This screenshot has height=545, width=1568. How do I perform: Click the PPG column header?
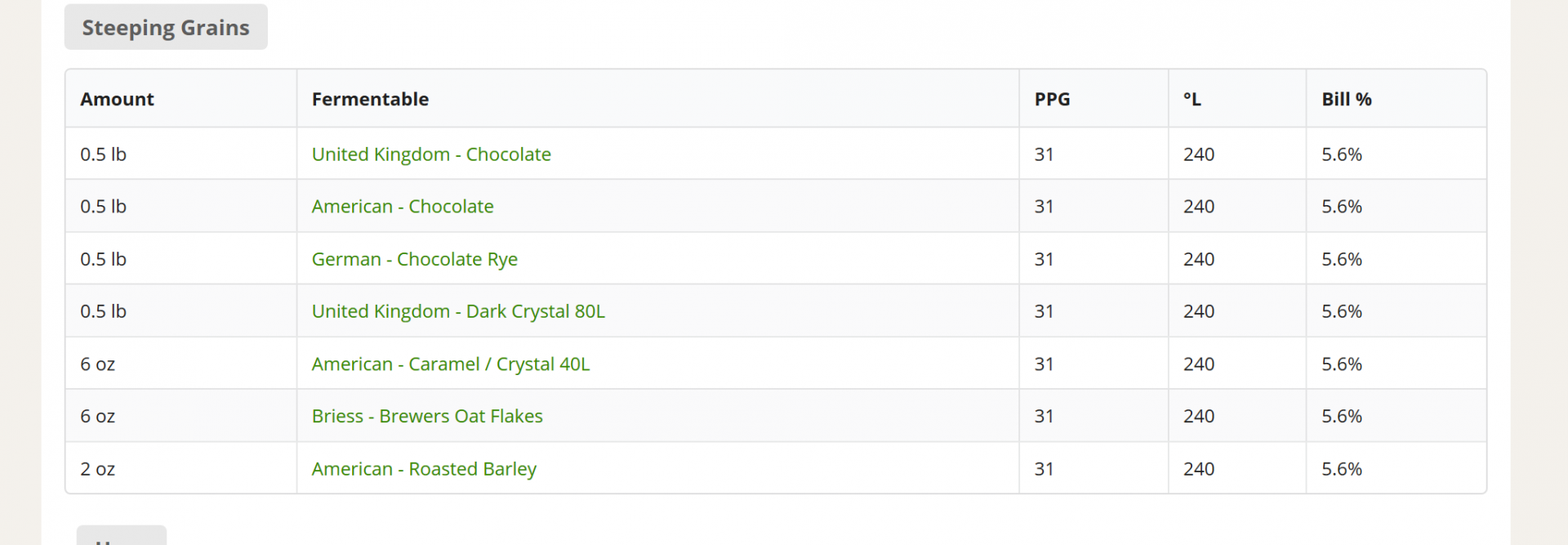point(1052,99)
